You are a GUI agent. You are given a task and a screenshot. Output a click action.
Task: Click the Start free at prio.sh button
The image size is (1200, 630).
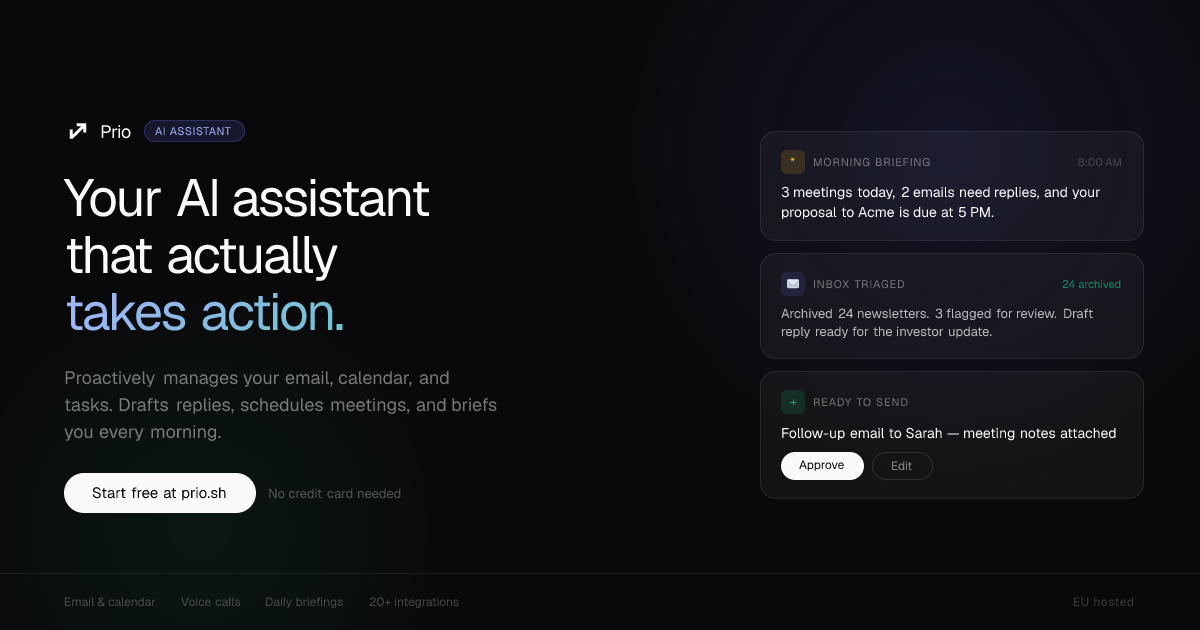pyautogui.click(x=159, y=492)
